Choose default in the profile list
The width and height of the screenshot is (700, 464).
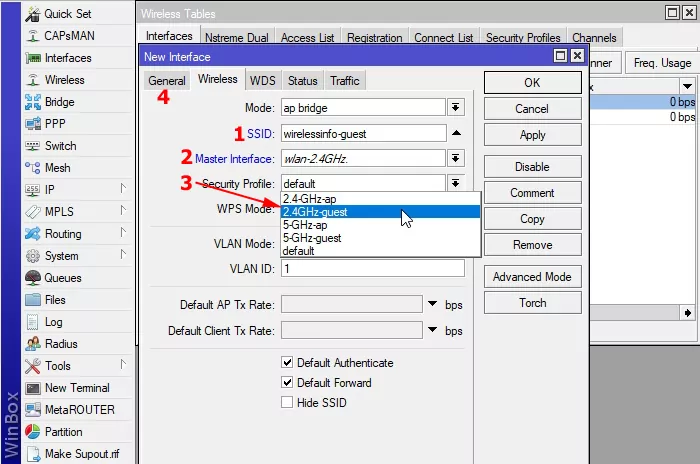click(x=381, y=251)
